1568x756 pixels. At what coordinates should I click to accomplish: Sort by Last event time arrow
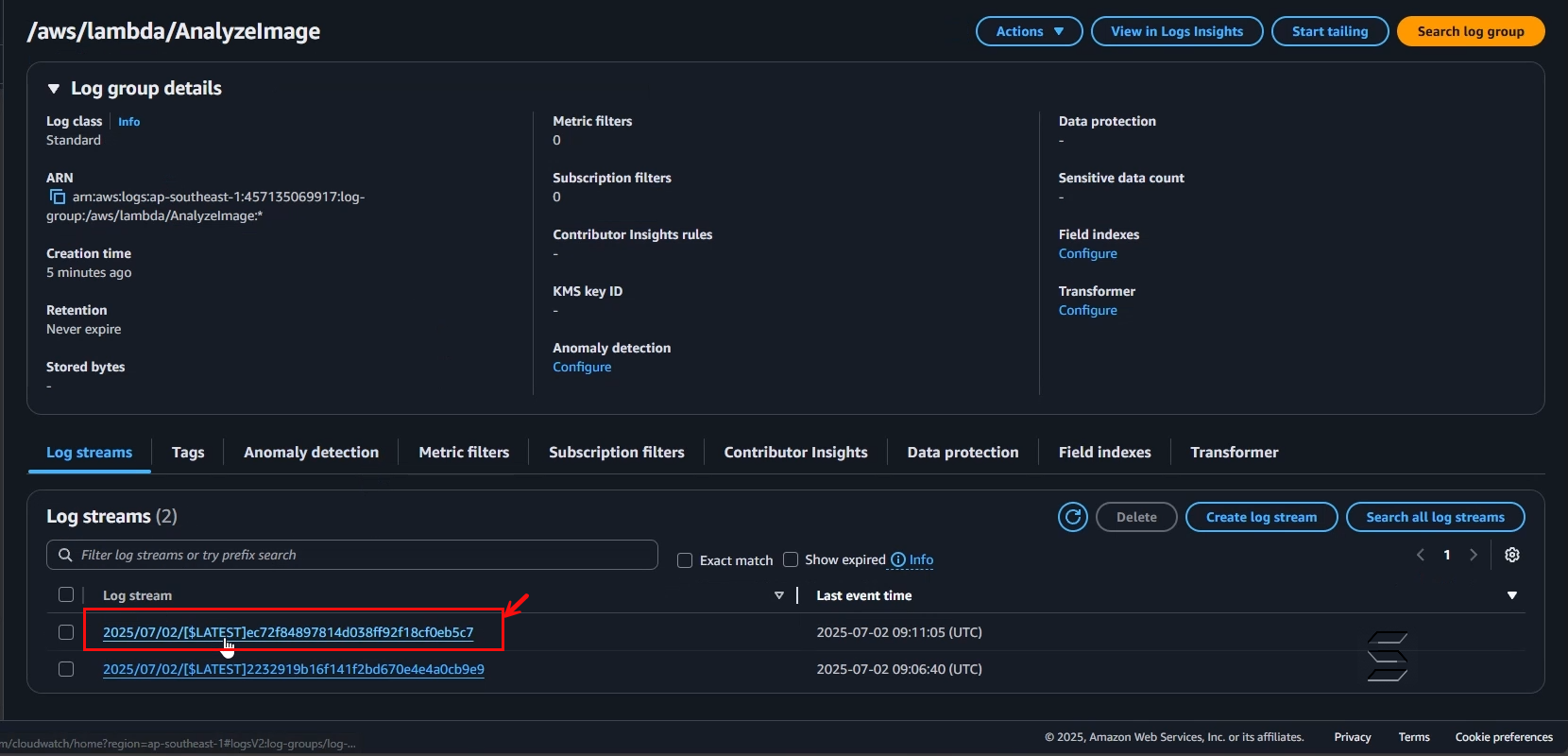click(1512, 595)
